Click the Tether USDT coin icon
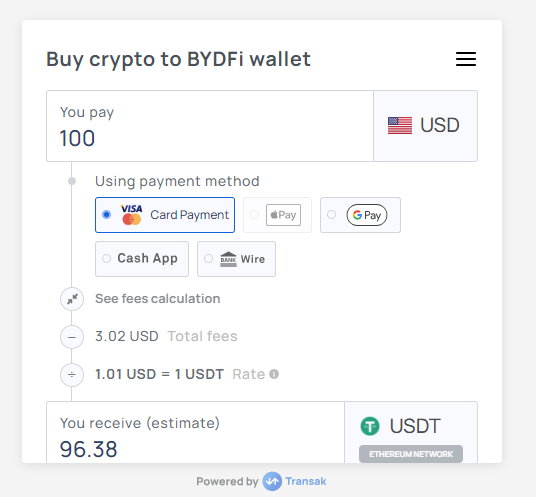Image resolution: width=536 pixels, height=497 pixels. 370,426
